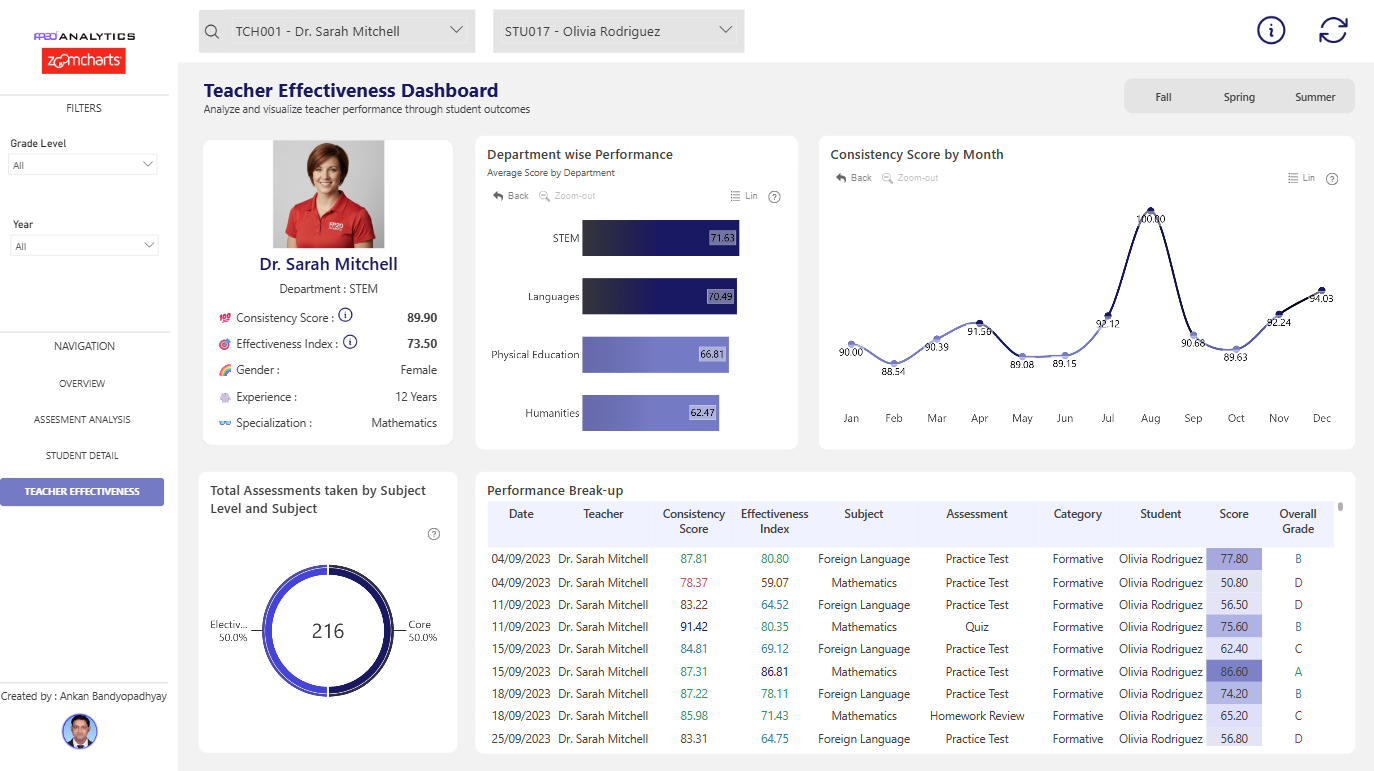
Task: Expand the Grade Level filter dropdown
Action: coord(84,165)
